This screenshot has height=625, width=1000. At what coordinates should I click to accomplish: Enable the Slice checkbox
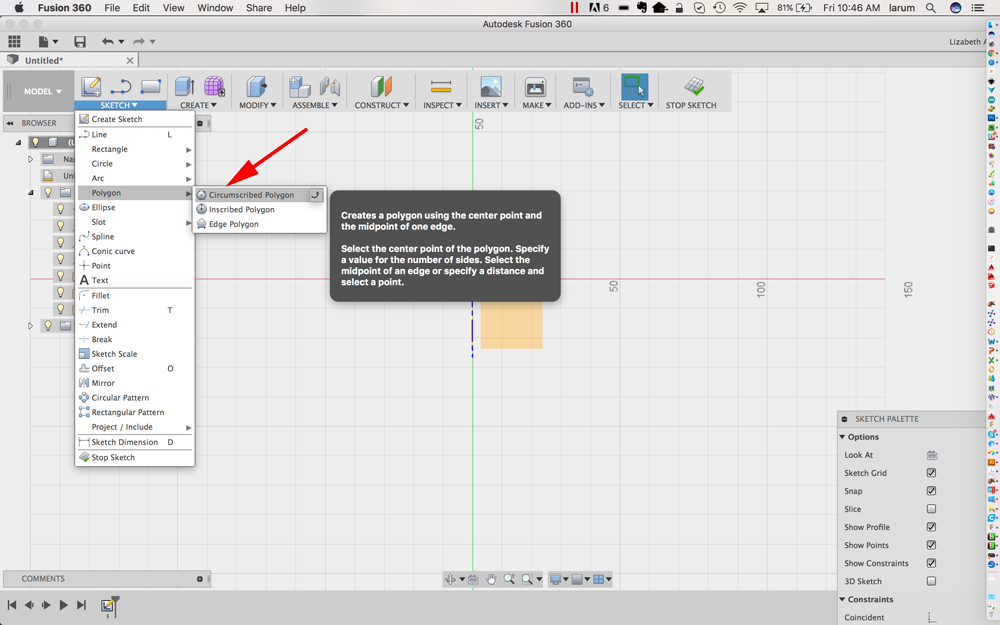931,509
